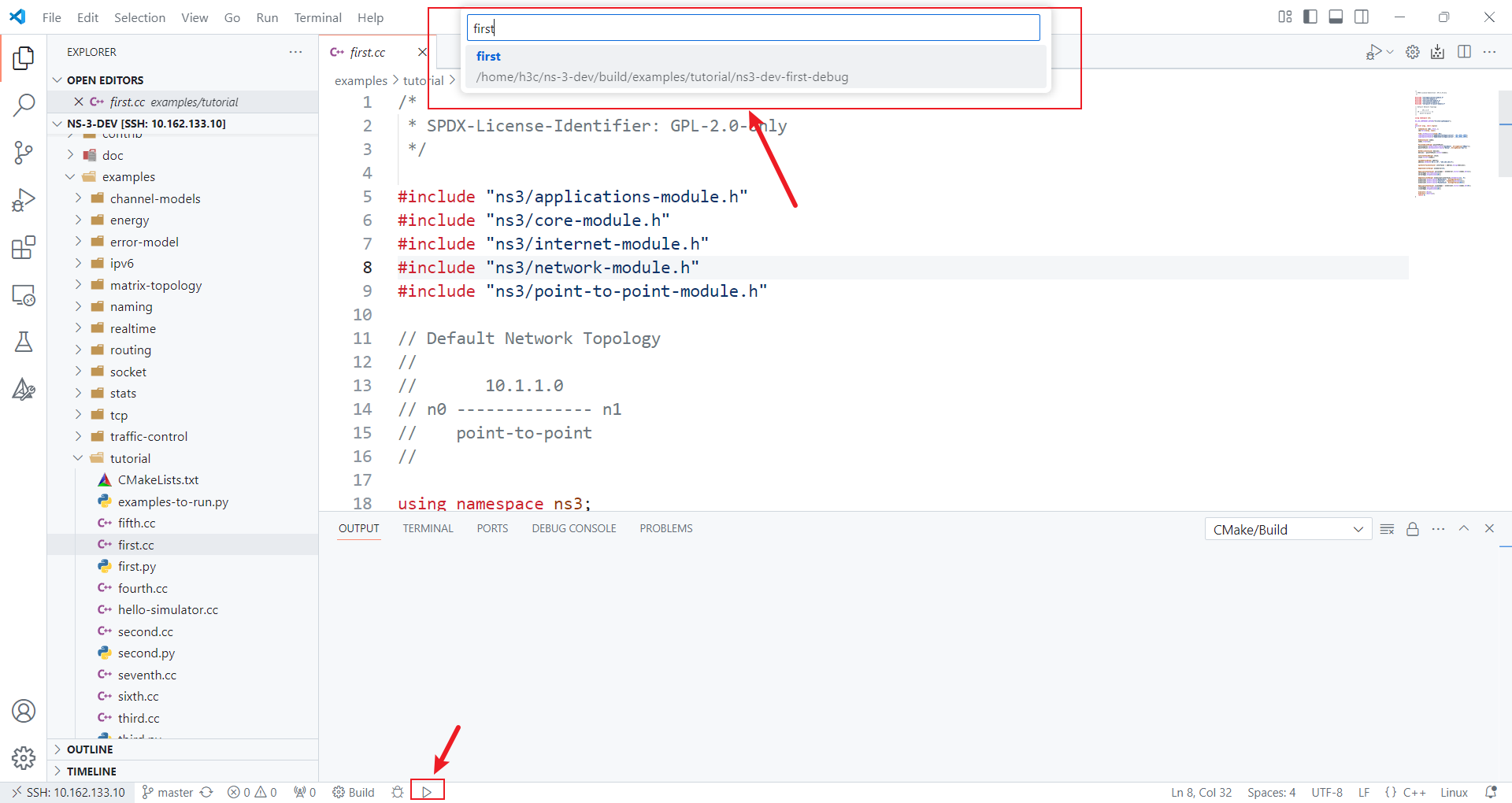
Task: Click the CMake debug bug icon in status bar
Action: pyautogui.click(x=398, y=792)
